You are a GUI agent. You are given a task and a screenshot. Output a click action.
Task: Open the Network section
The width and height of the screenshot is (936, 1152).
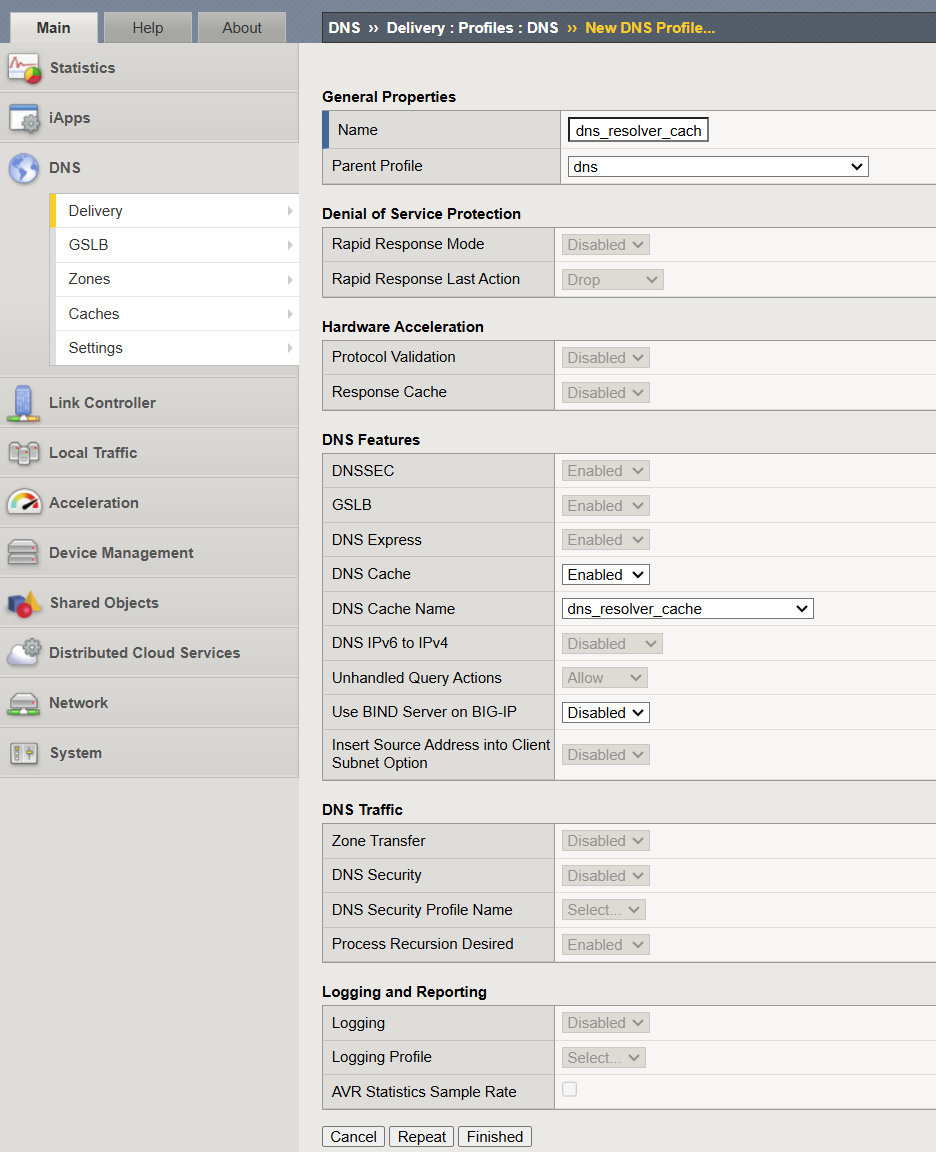click(81, 702)
